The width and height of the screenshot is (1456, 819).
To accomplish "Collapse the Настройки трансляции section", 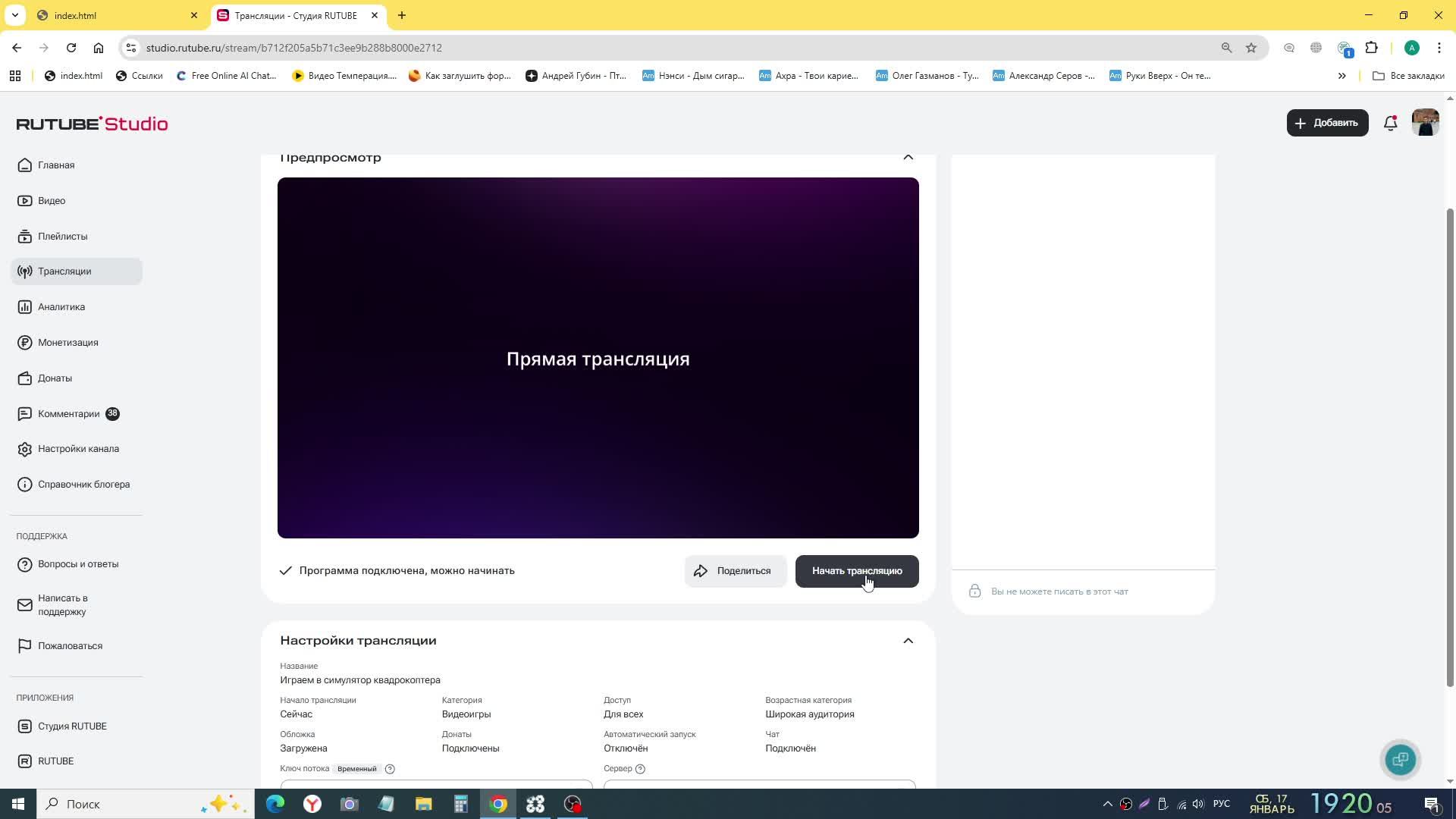I will pyautogui.click(x=908, y=641).
